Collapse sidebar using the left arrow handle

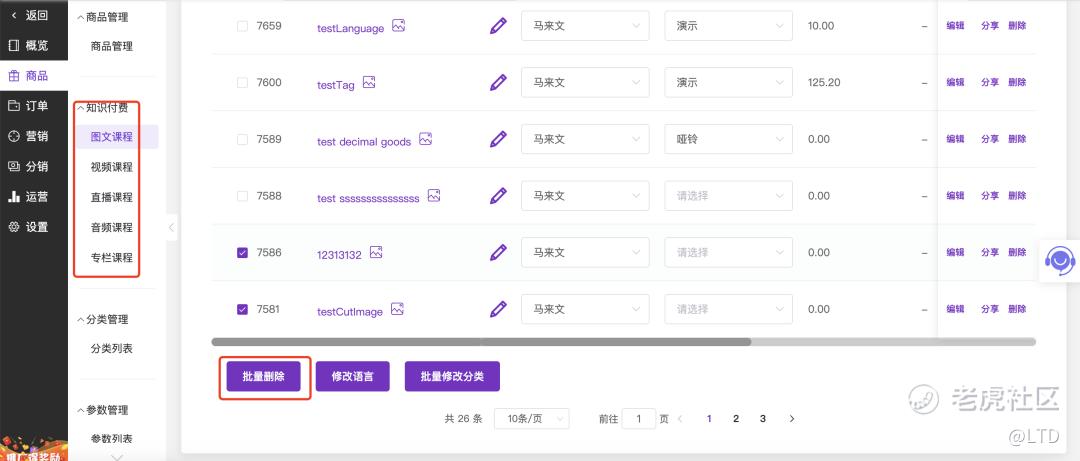[172, 227]
